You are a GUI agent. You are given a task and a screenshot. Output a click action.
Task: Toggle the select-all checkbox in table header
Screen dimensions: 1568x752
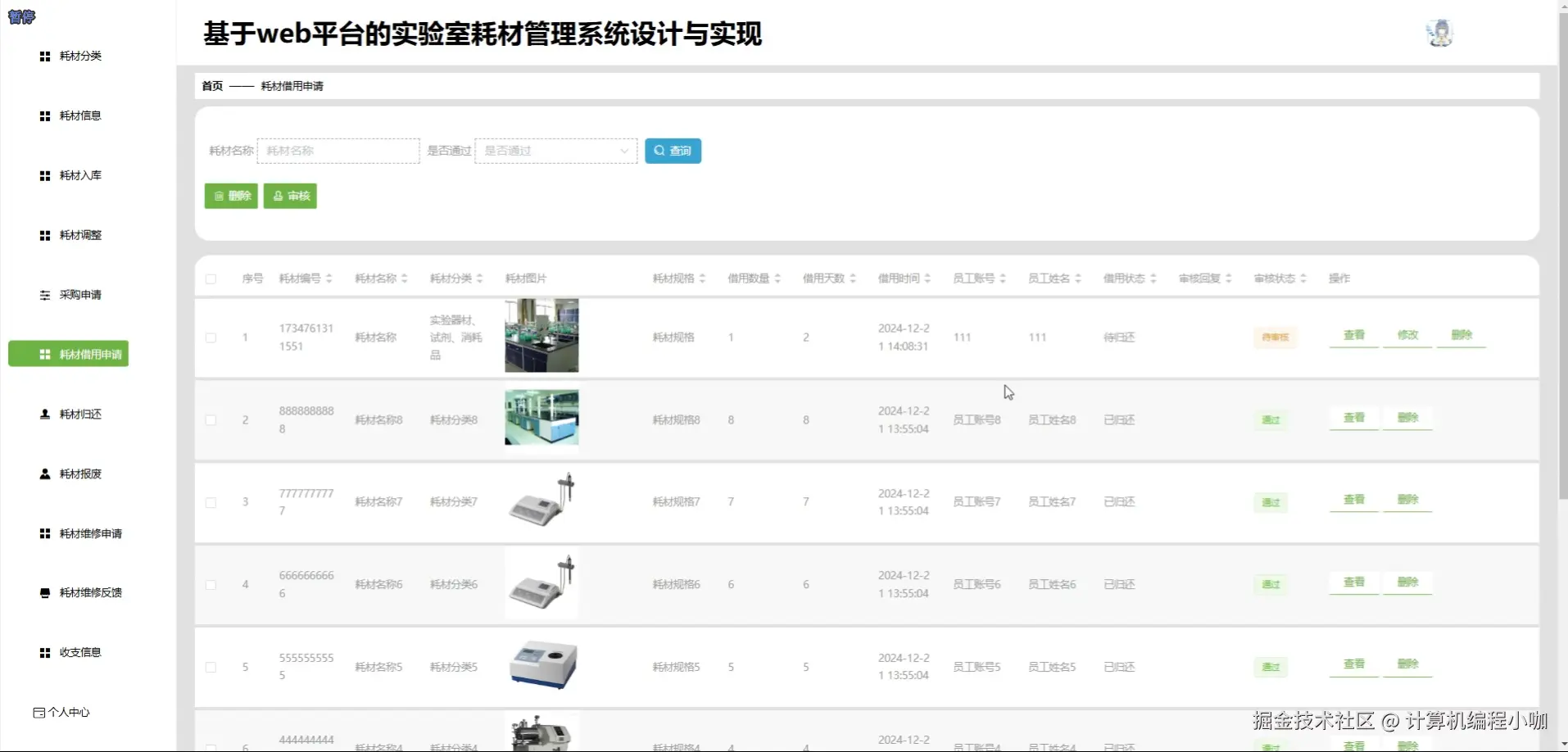(x=211, y=279)
